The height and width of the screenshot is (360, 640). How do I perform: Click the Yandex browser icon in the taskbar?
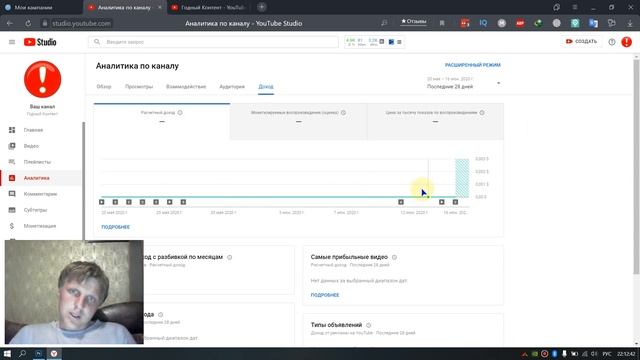[54, 353]
